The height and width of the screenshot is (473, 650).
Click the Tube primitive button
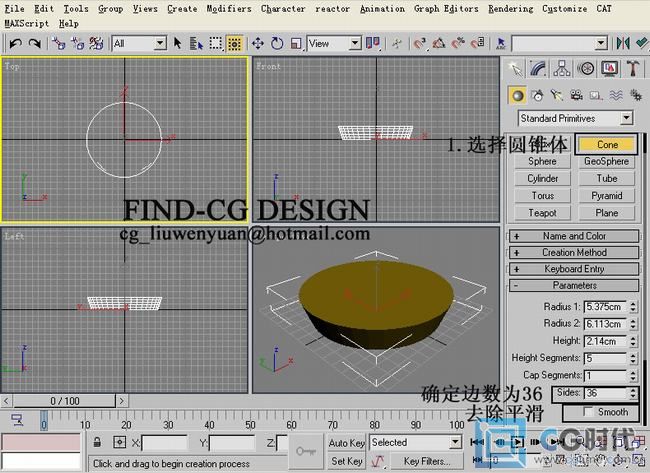click(x=606, y=179)
